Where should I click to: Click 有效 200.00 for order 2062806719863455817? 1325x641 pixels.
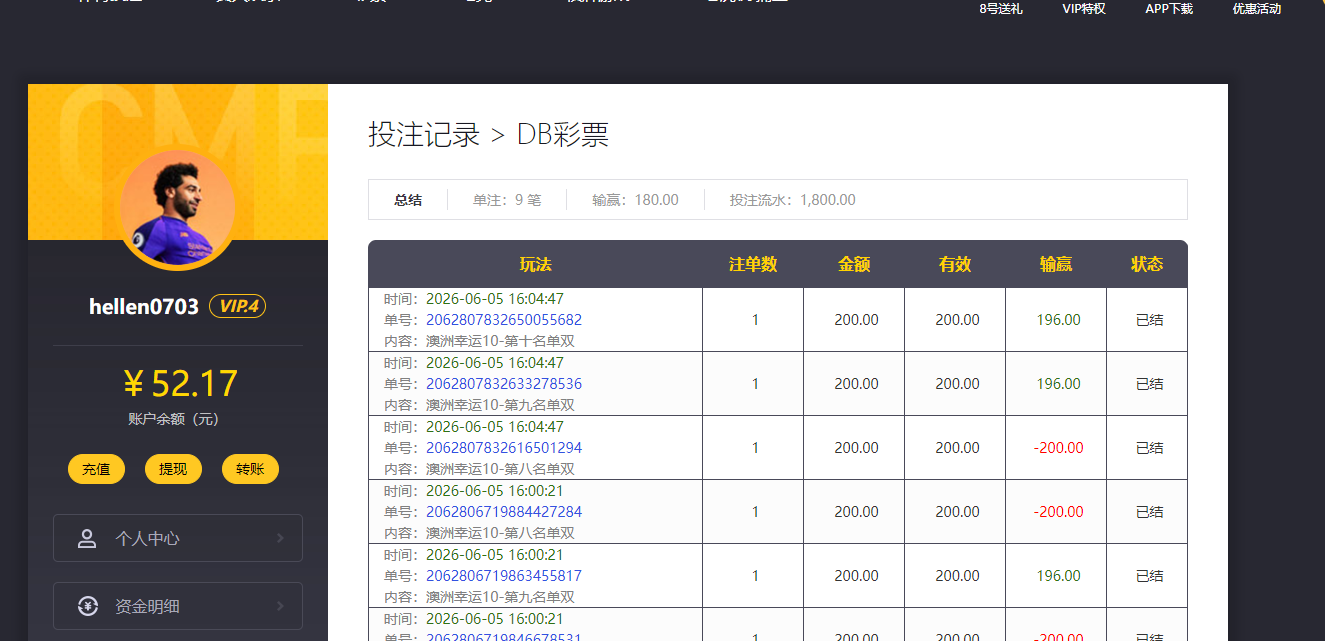coord(957,576)
